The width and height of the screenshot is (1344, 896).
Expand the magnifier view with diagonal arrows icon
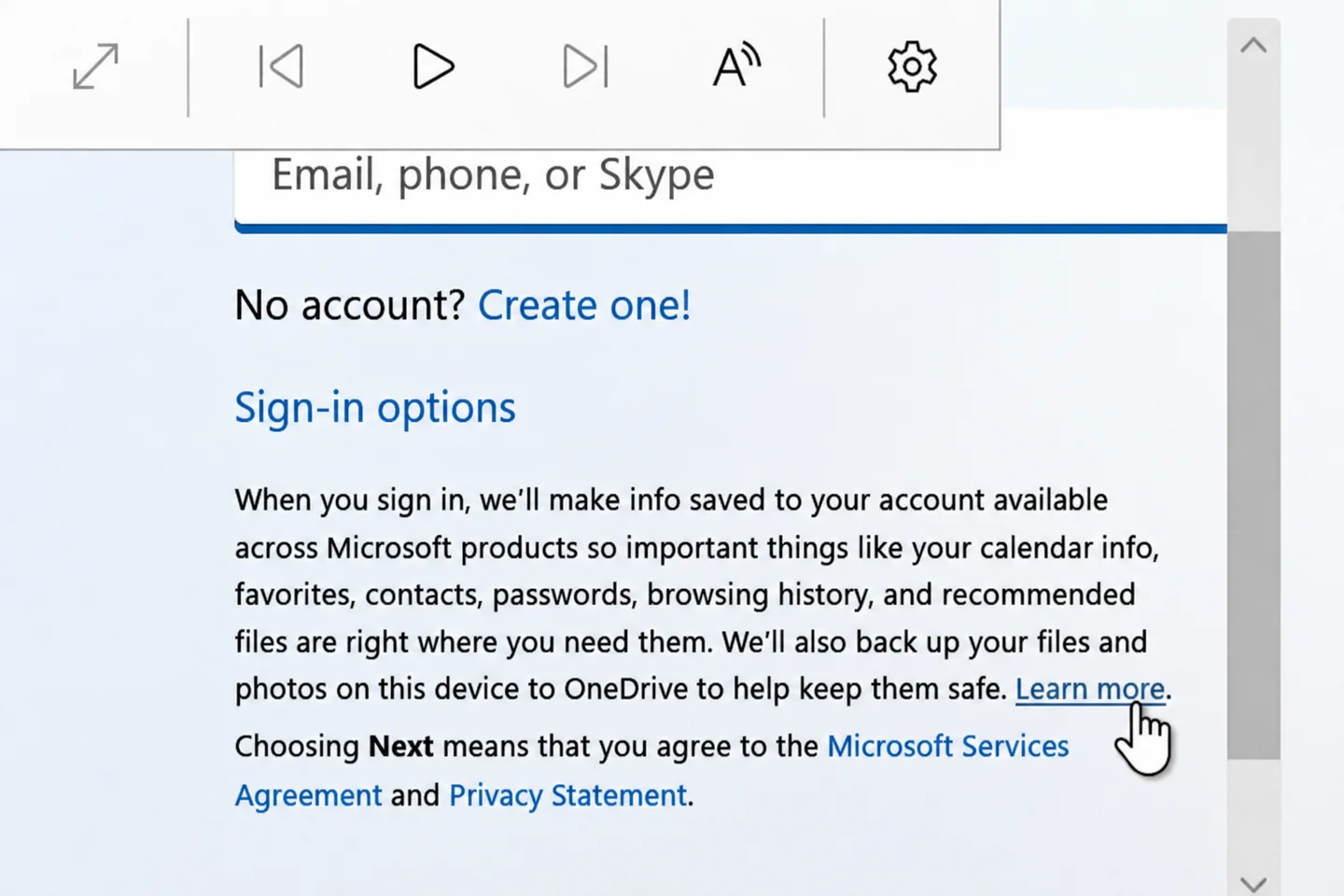point(95,67)
